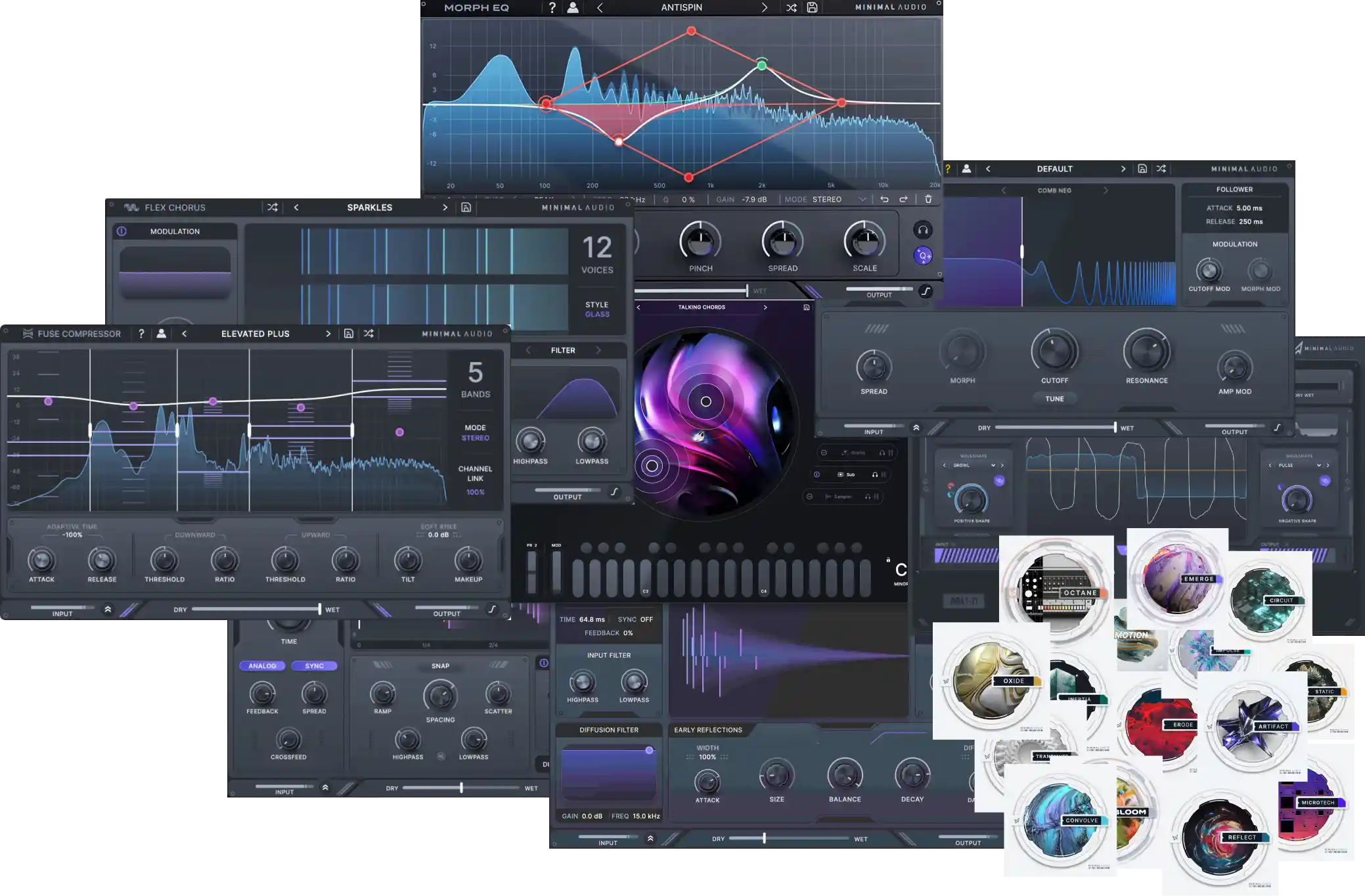Open the user account icon in Morph EQ
1365x896 pixels.
coord(573,7)
